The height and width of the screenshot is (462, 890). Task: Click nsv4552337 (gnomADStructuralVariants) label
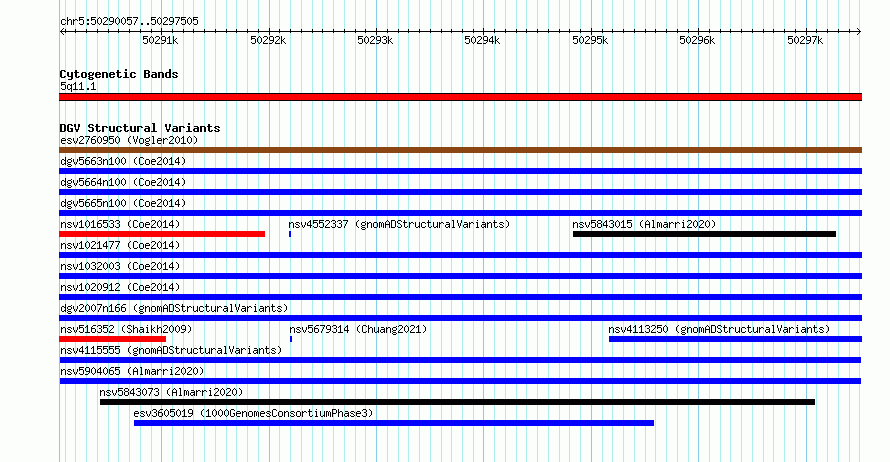pyautogui.click(x=400, y=224)
